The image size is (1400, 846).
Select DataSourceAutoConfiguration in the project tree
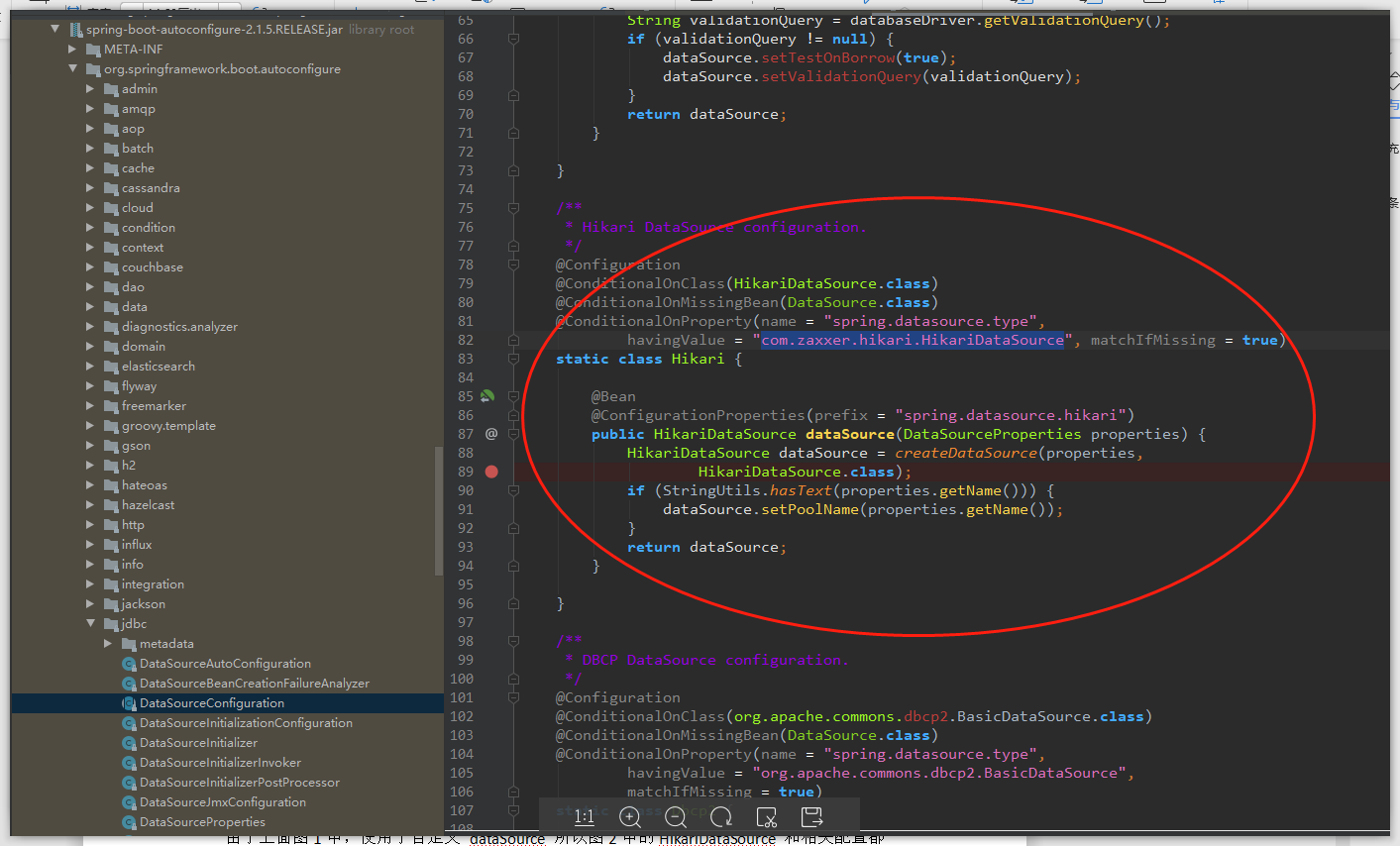225,664
